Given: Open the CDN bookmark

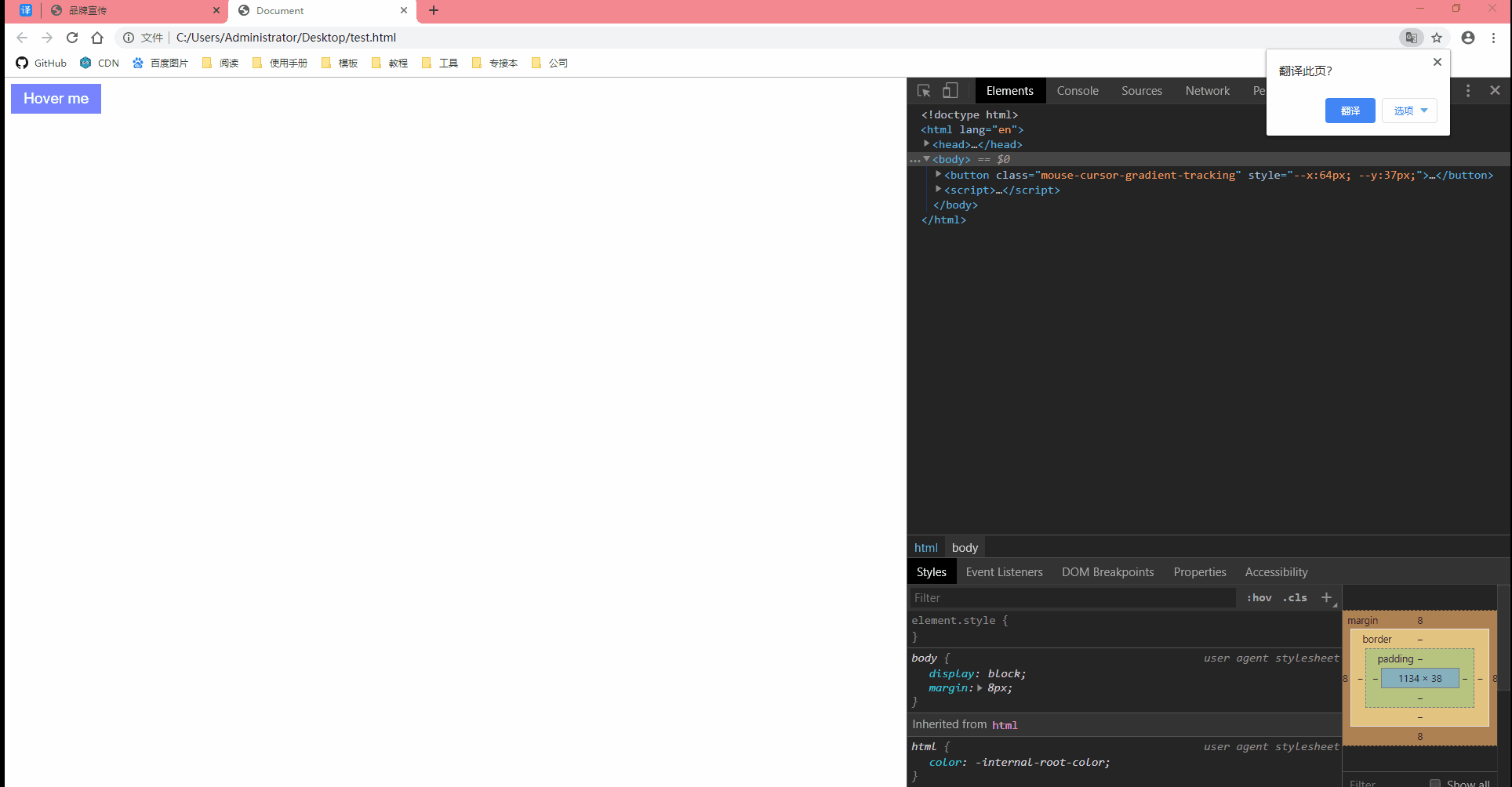Looking at the screenshot, I should (100, 63).
